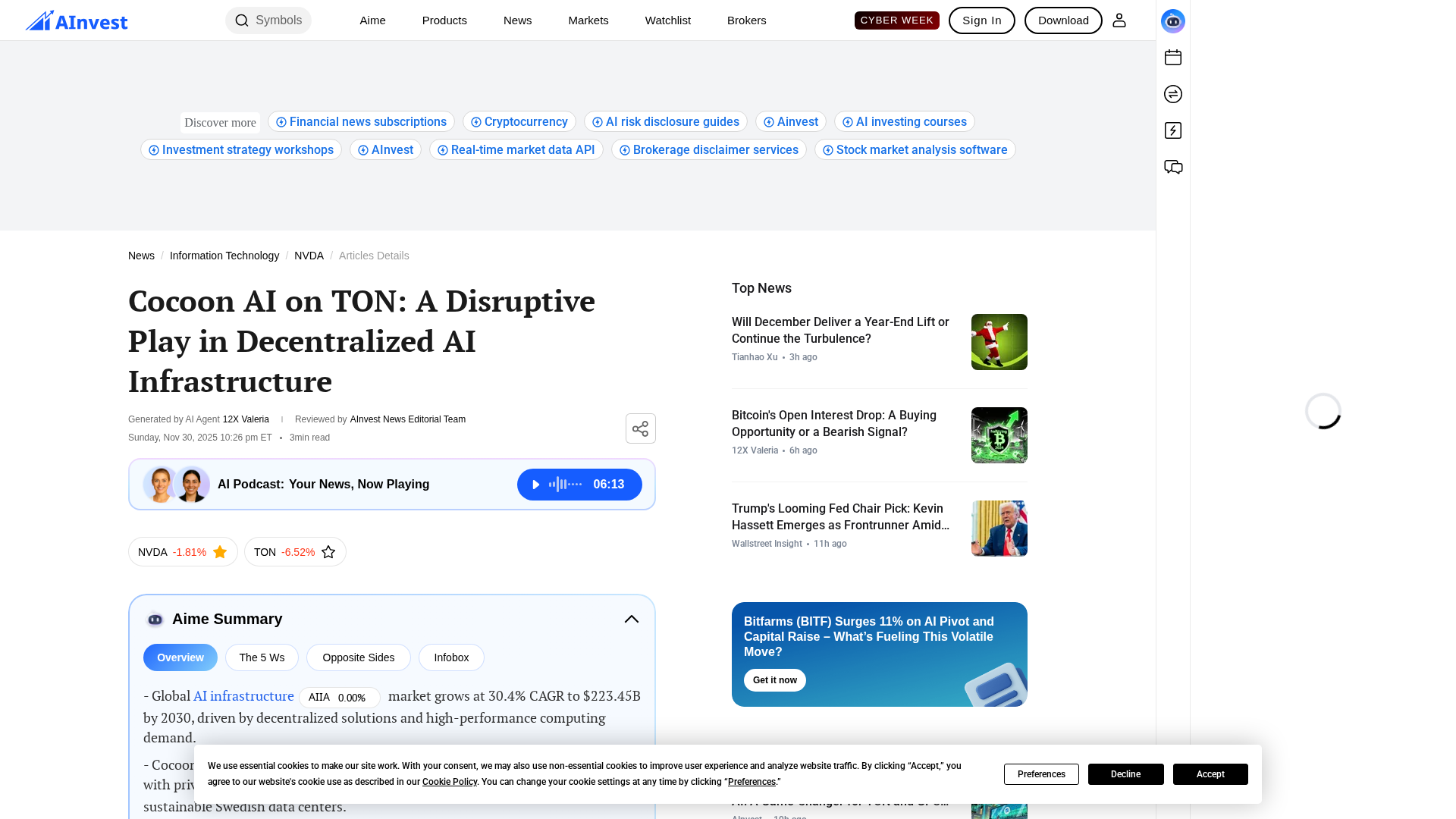Open the Aime robot assistant sidebar icon
The width and height of the screenshot is (1456, 819).
[1172, 21]
